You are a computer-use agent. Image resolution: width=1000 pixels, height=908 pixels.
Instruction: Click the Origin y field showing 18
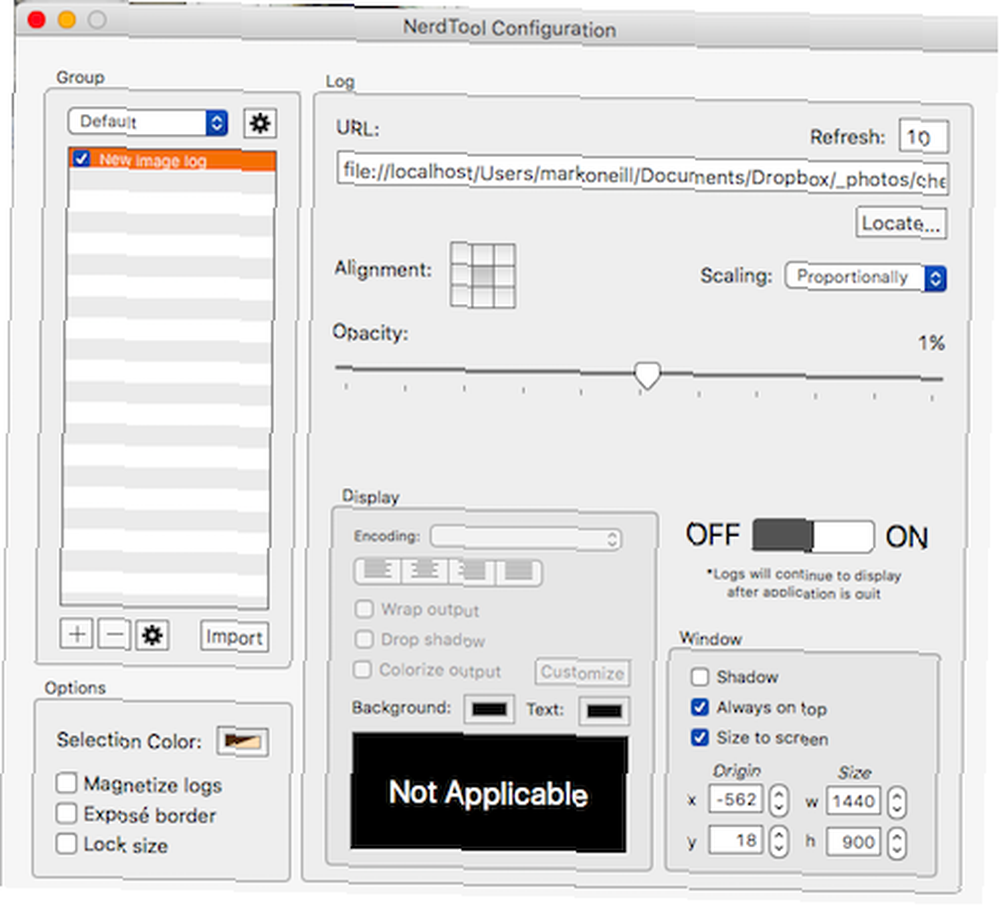coord(736,840)
